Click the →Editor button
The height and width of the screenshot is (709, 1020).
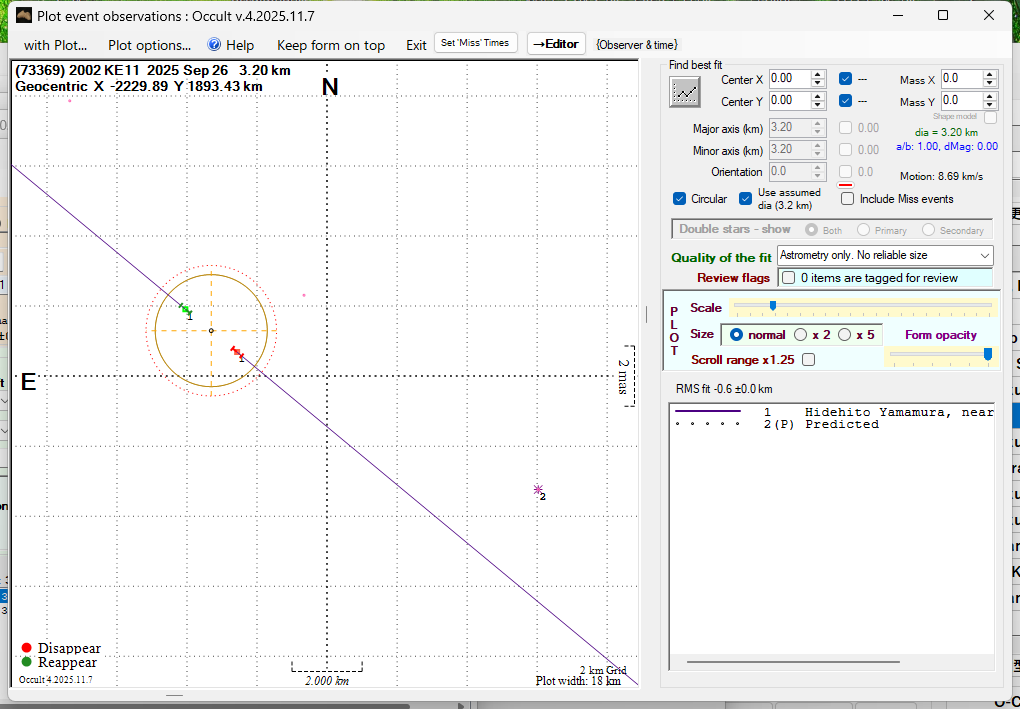[x=556, y=44]
